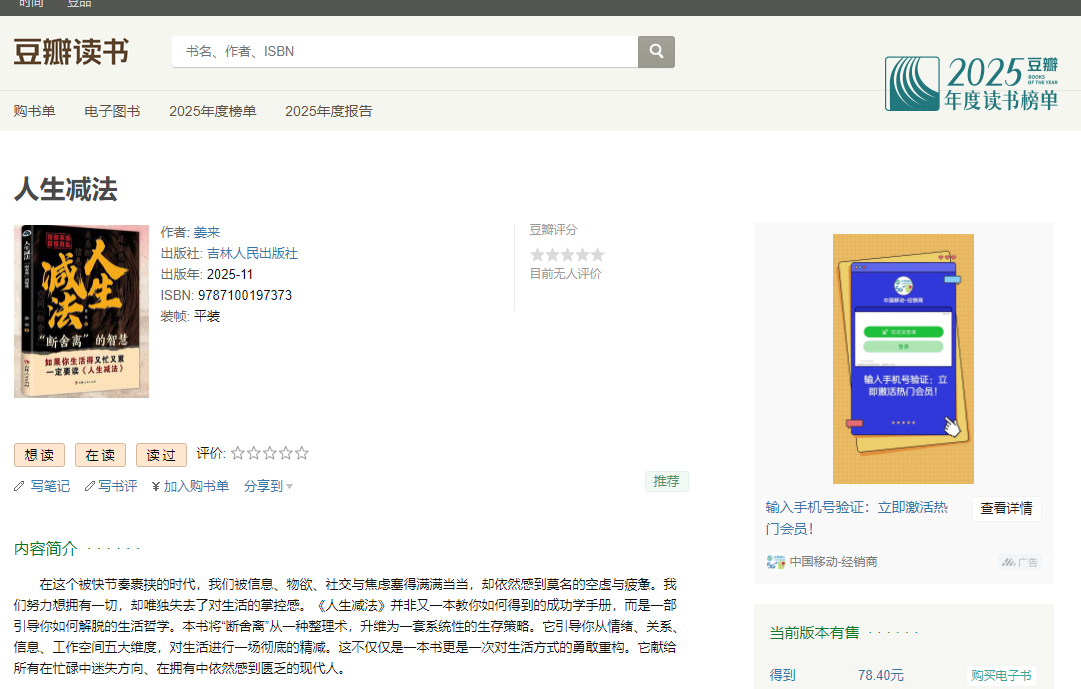Click the 豆瓣读书 logo

[x=71, y=51]
